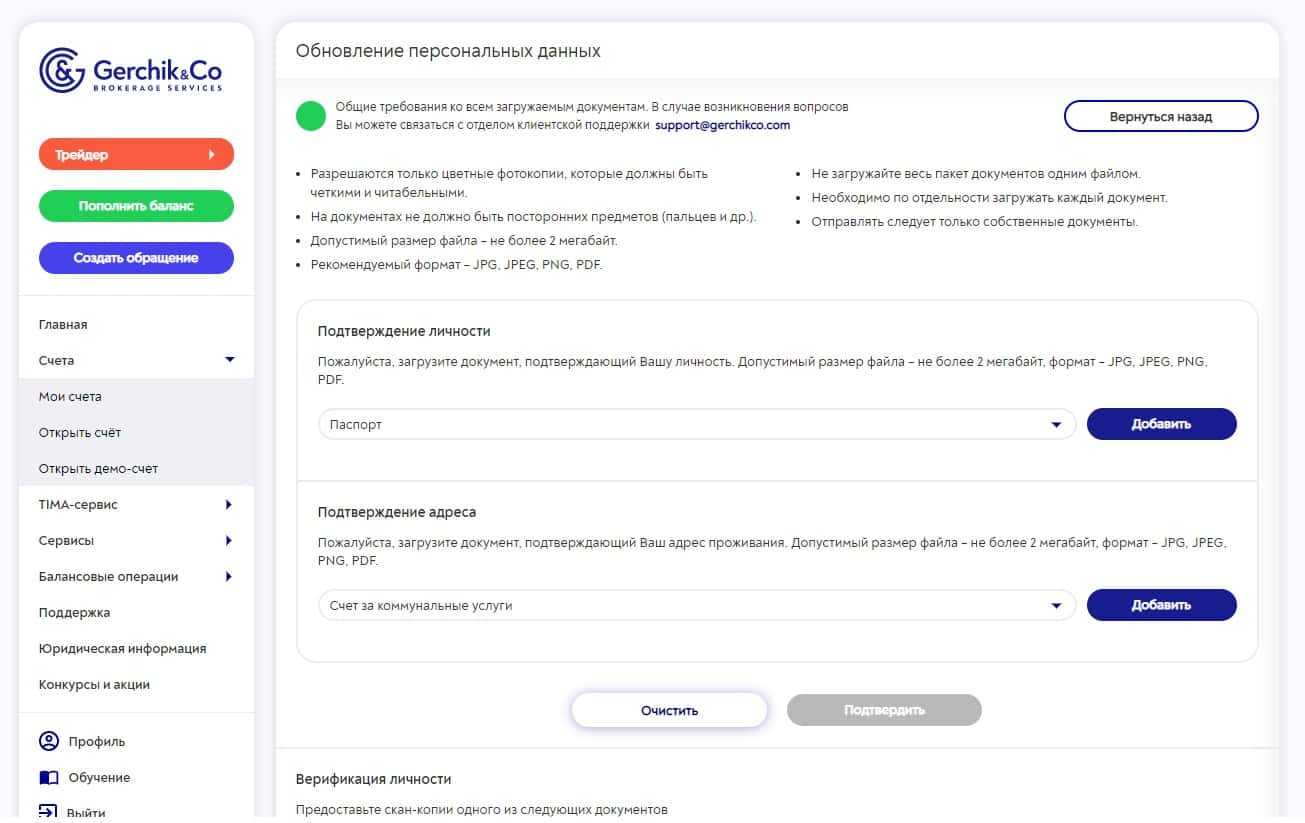Viewport: 1305px width, 823px height.
Task: Click the Вернуться назад button
Action: tap(1161, 116)
